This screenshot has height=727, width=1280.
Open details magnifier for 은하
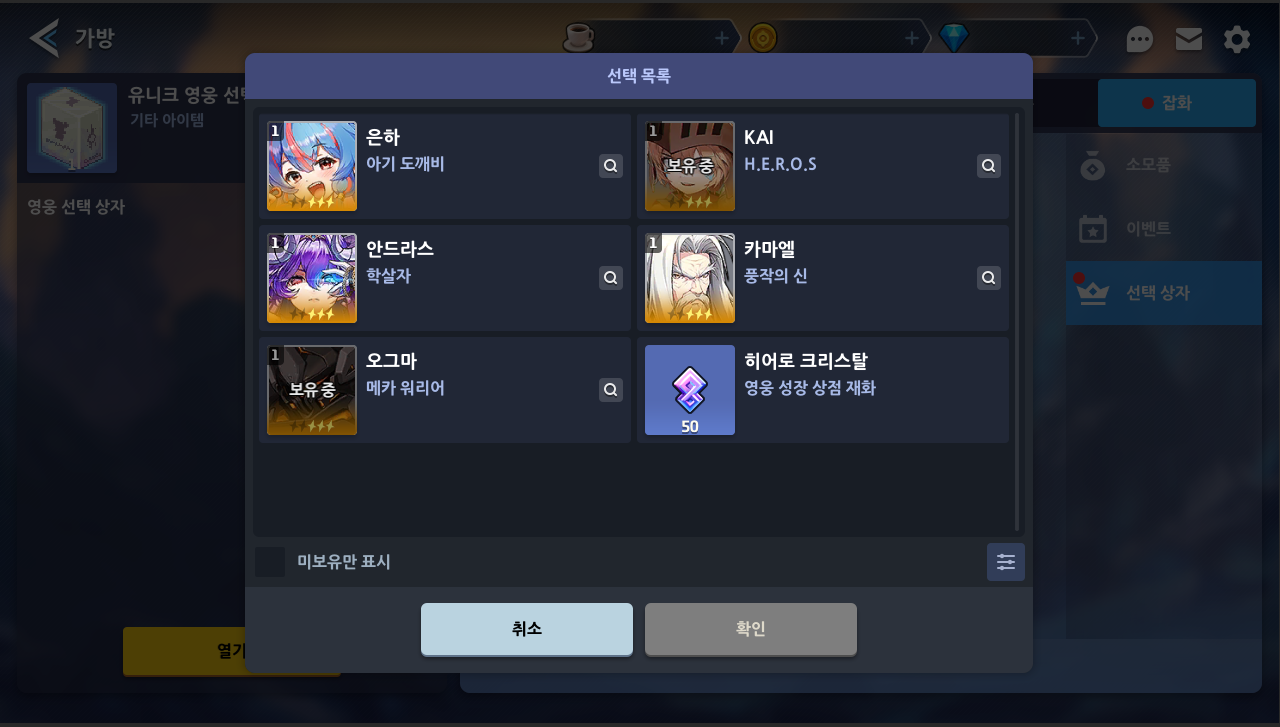click(x=611, y=166)
